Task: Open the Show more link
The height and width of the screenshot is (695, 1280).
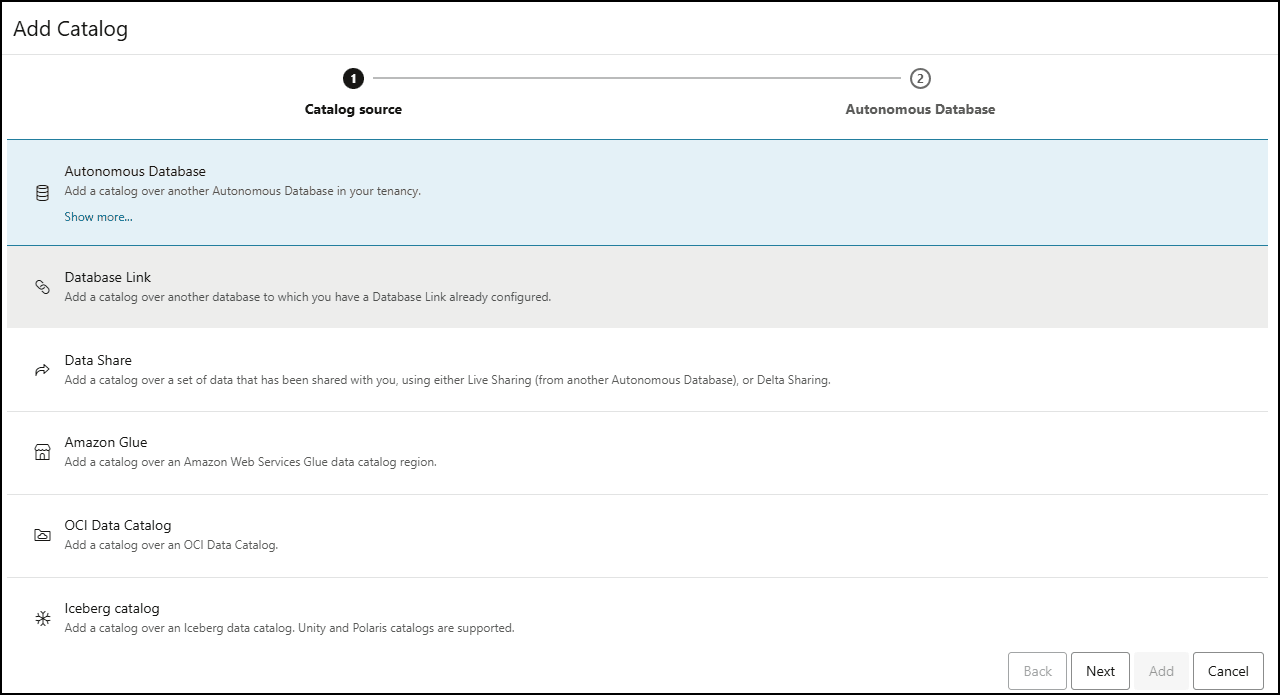Action: click(x=97, y=216)
